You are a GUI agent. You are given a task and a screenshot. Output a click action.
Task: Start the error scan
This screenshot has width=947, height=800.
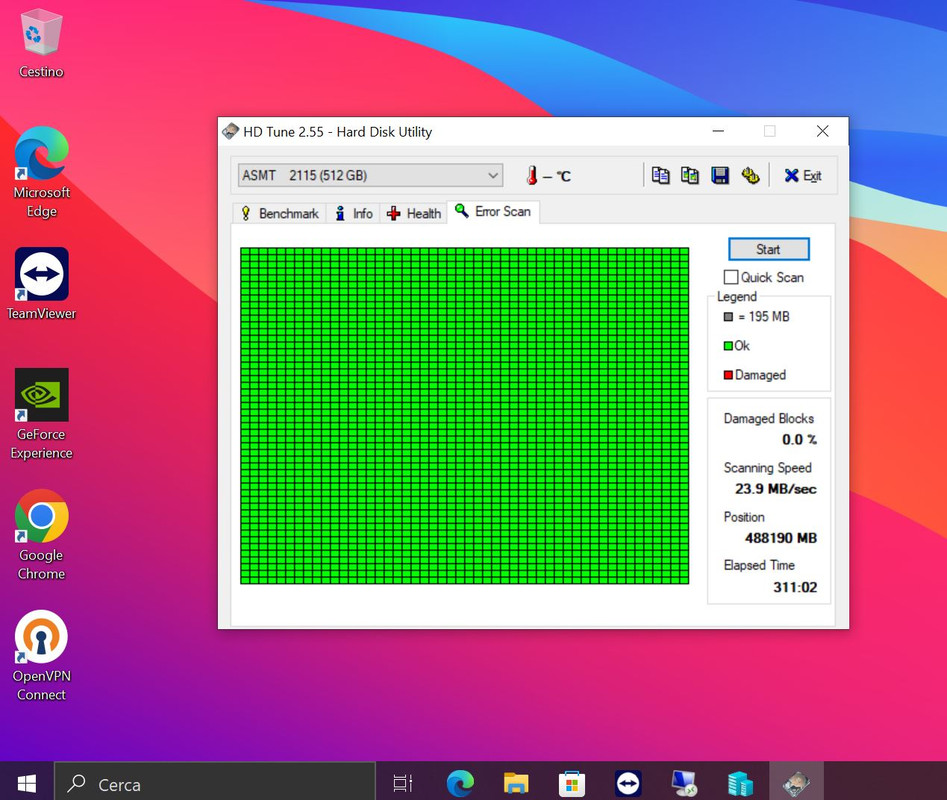(x=768, y=249)
